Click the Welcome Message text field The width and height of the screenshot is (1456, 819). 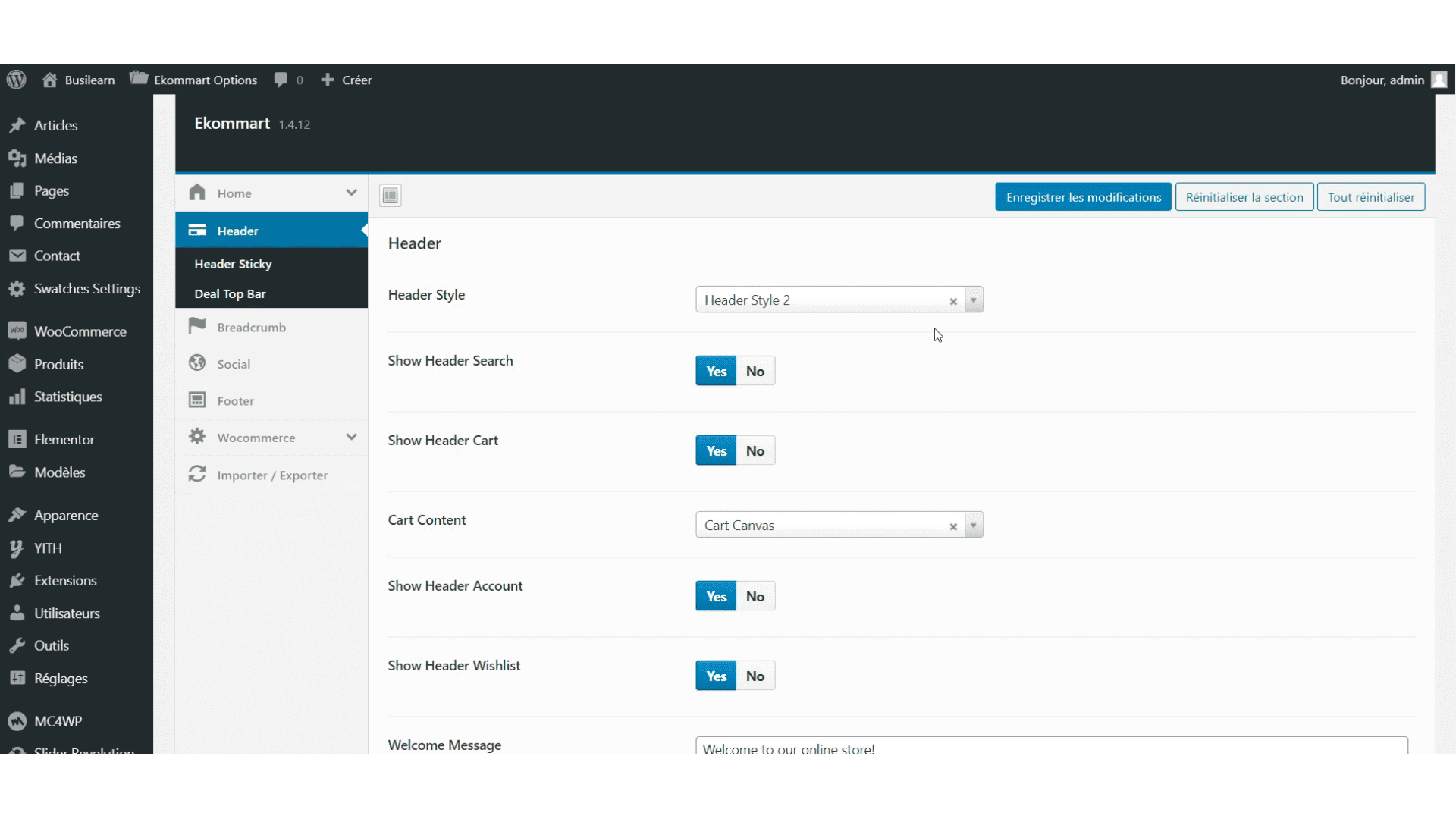click(1052, 746)
